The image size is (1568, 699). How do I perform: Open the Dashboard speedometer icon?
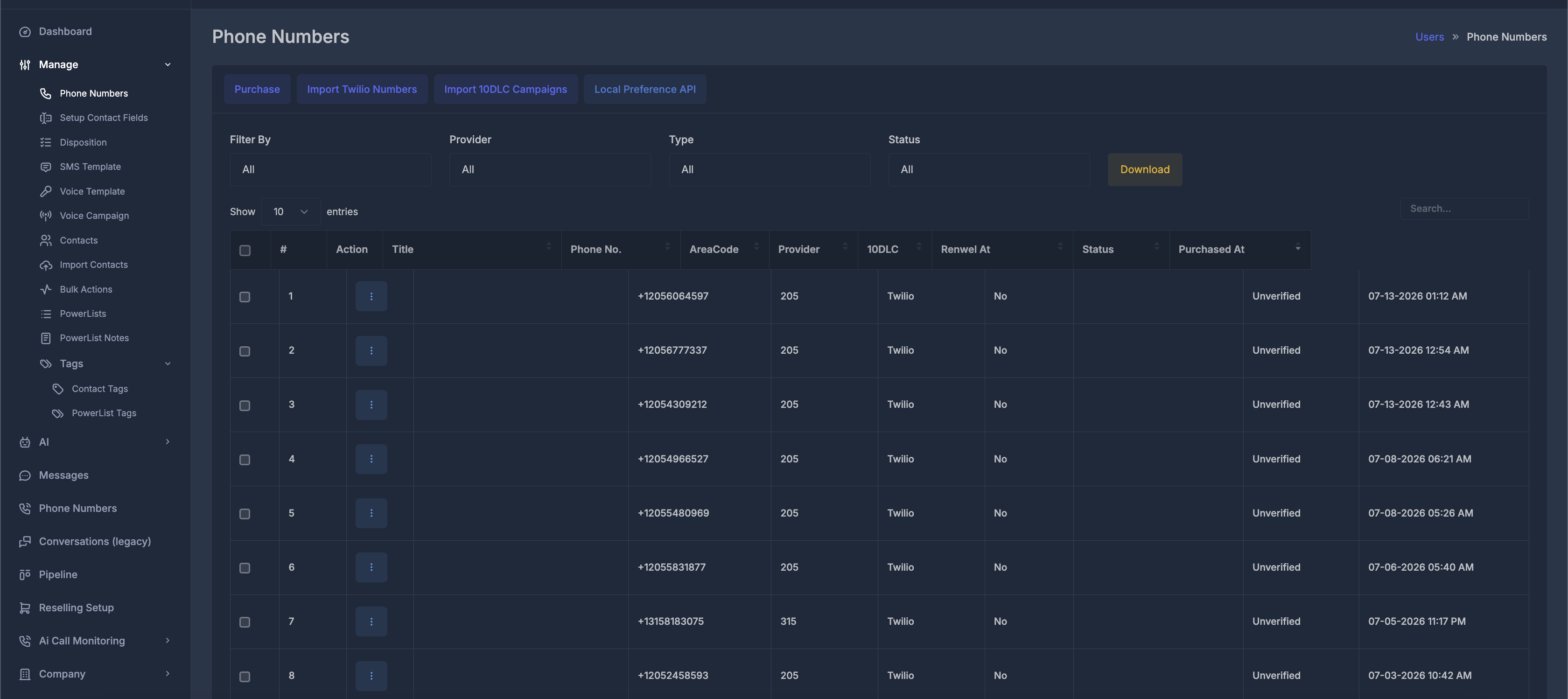[25, 32]
